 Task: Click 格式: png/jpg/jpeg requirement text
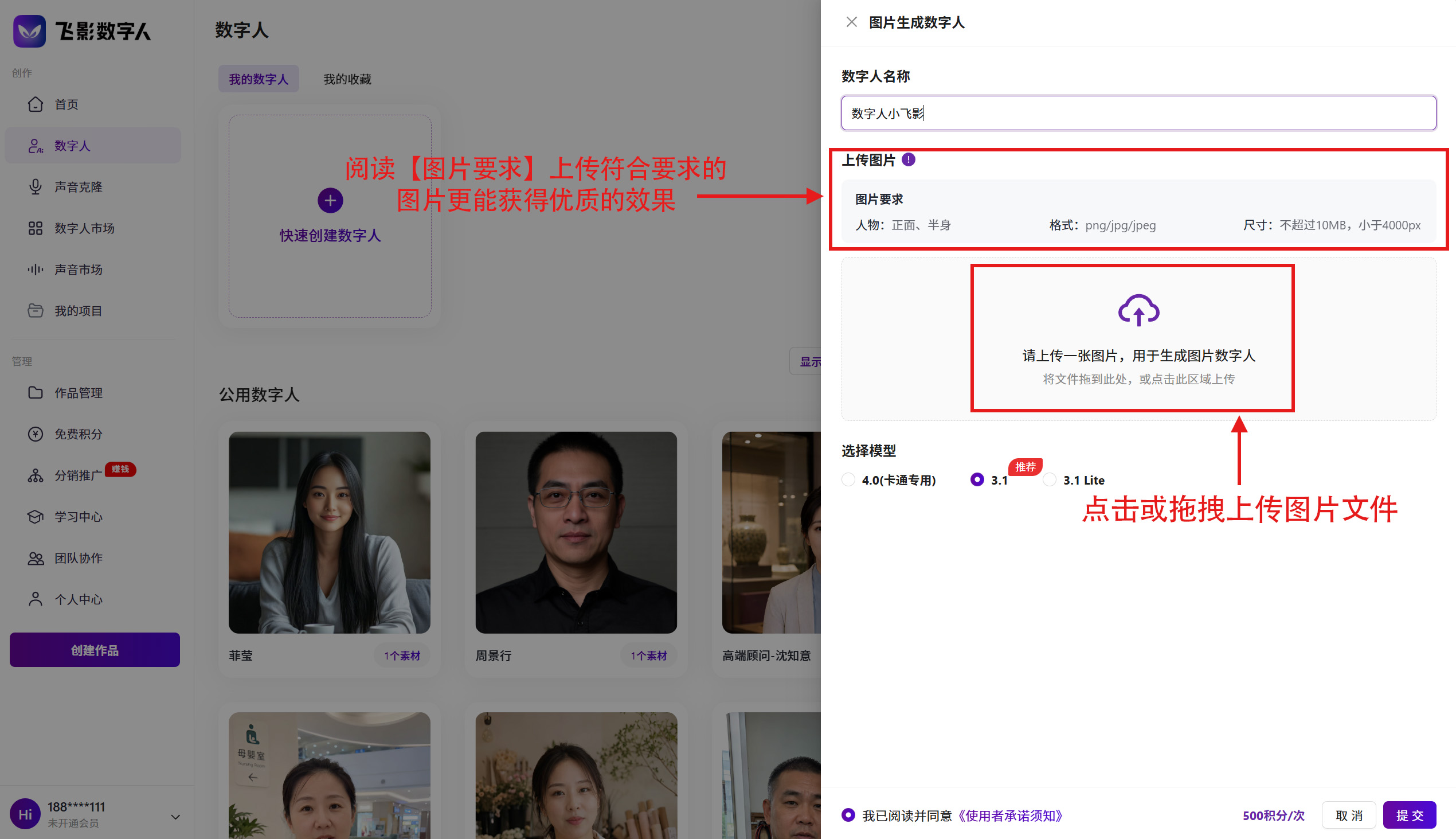1102,225
